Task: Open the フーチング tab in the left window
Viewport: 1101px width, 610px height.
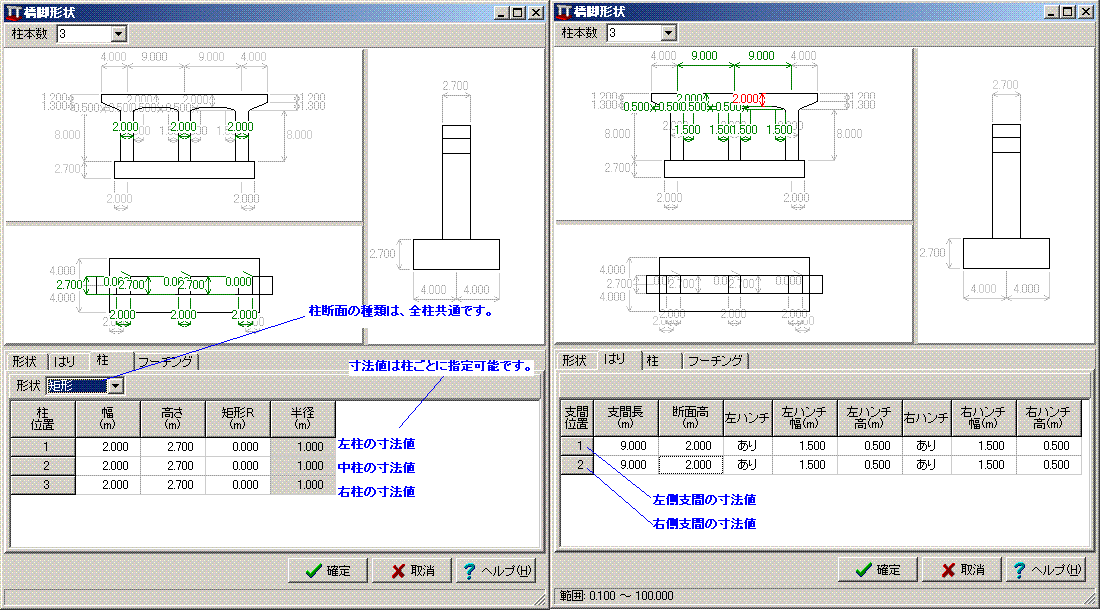Action: 165,361
